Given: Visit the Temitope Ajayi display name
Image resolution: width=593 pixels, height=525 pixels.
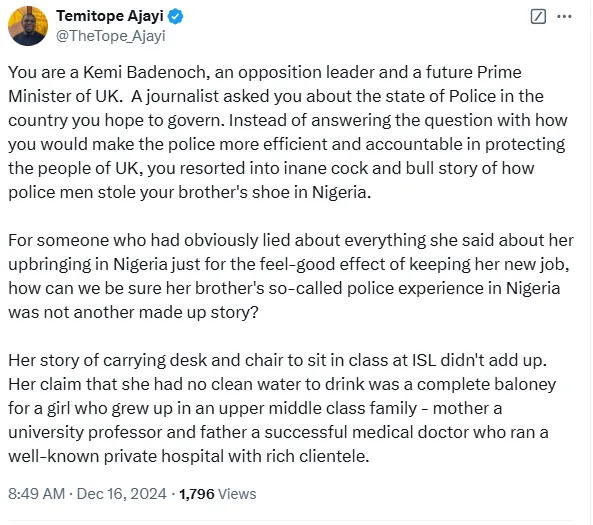Looking at the screenshot, I should (110, 16).
